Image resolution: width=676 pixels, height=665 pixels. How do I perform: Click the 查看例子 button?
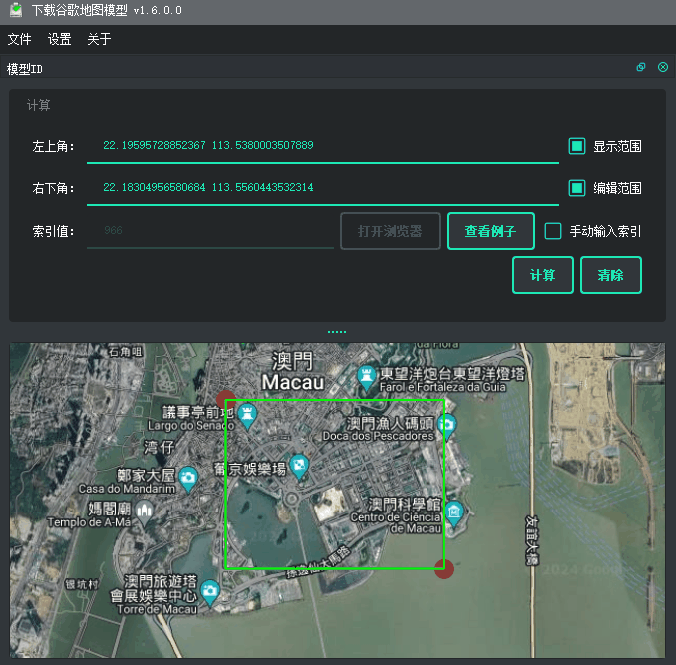[x=491, y=231]
